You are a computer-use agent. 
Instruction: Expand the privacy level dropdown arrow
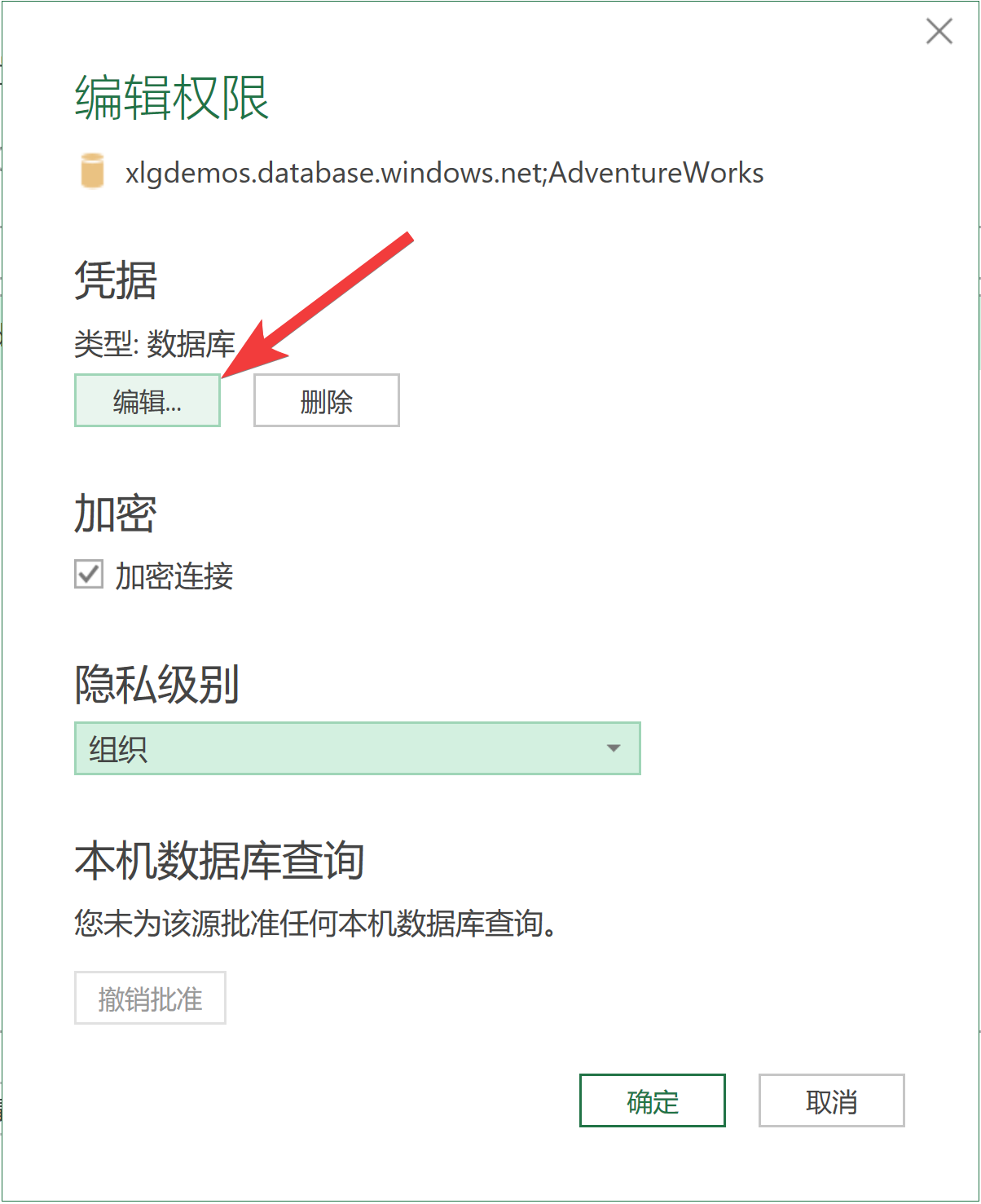pyautogui.click(x=614, y=748)
